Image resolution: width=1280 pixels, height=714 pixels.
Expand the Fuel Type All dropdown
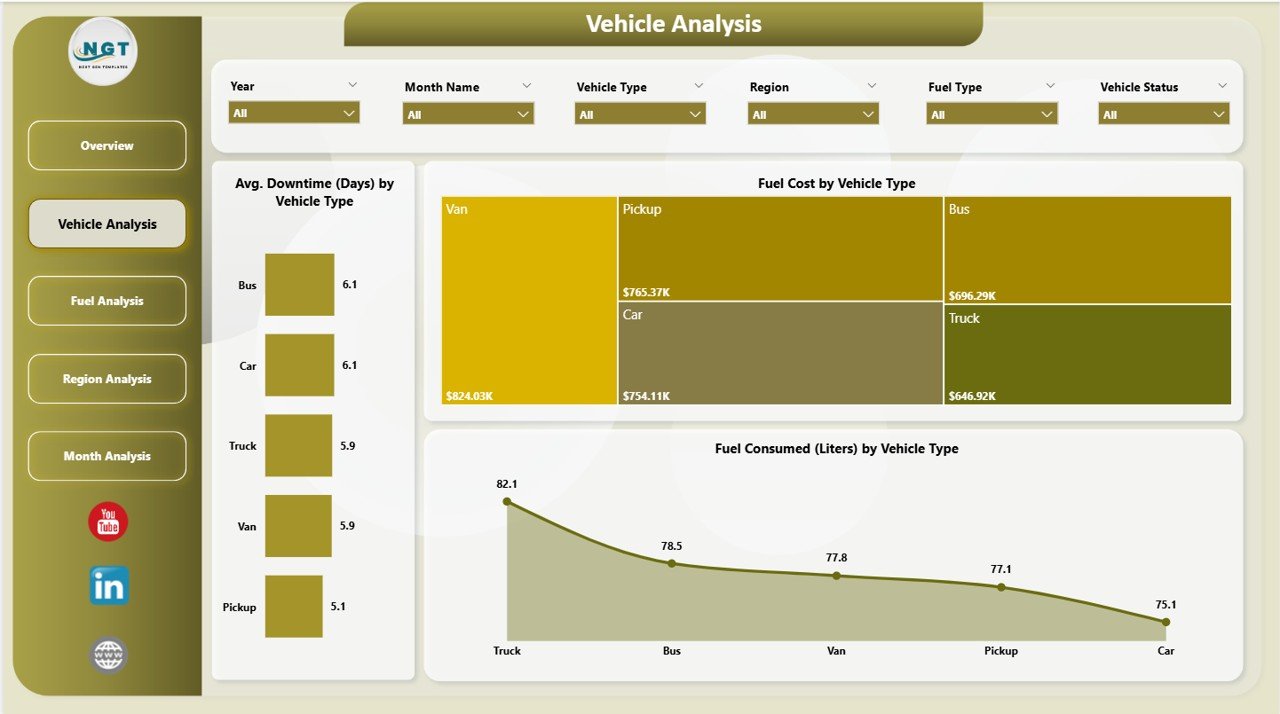pyautogui.click(x=1046, y=113)
